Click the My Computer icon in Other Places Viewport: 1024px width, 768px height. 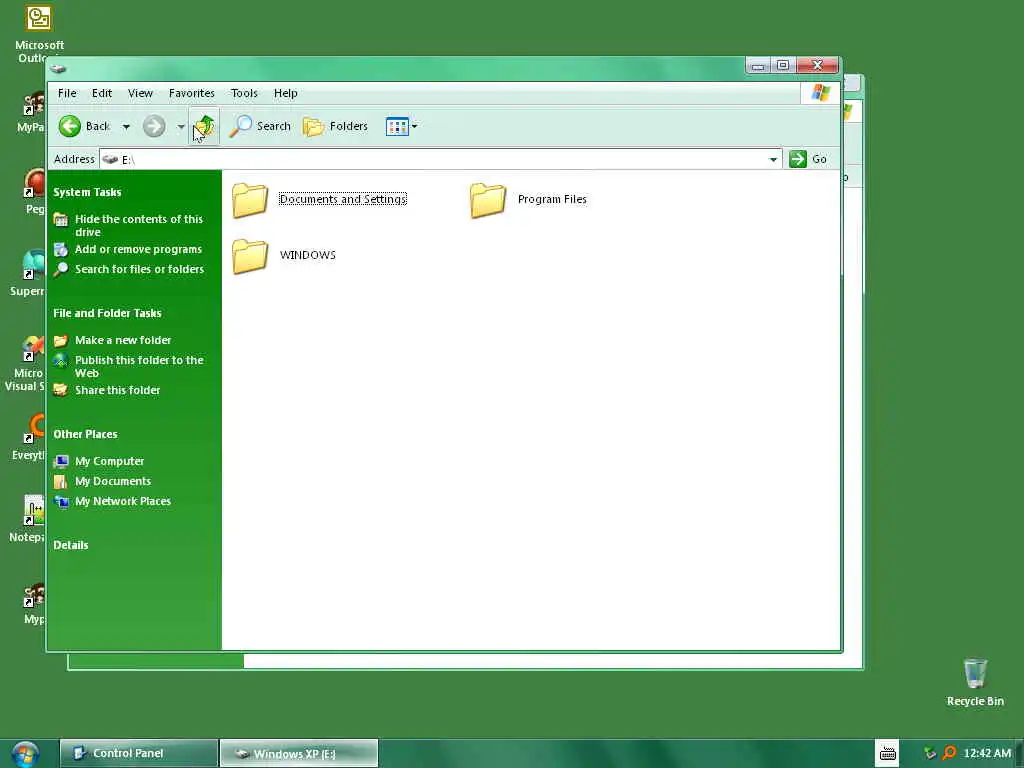61,462
